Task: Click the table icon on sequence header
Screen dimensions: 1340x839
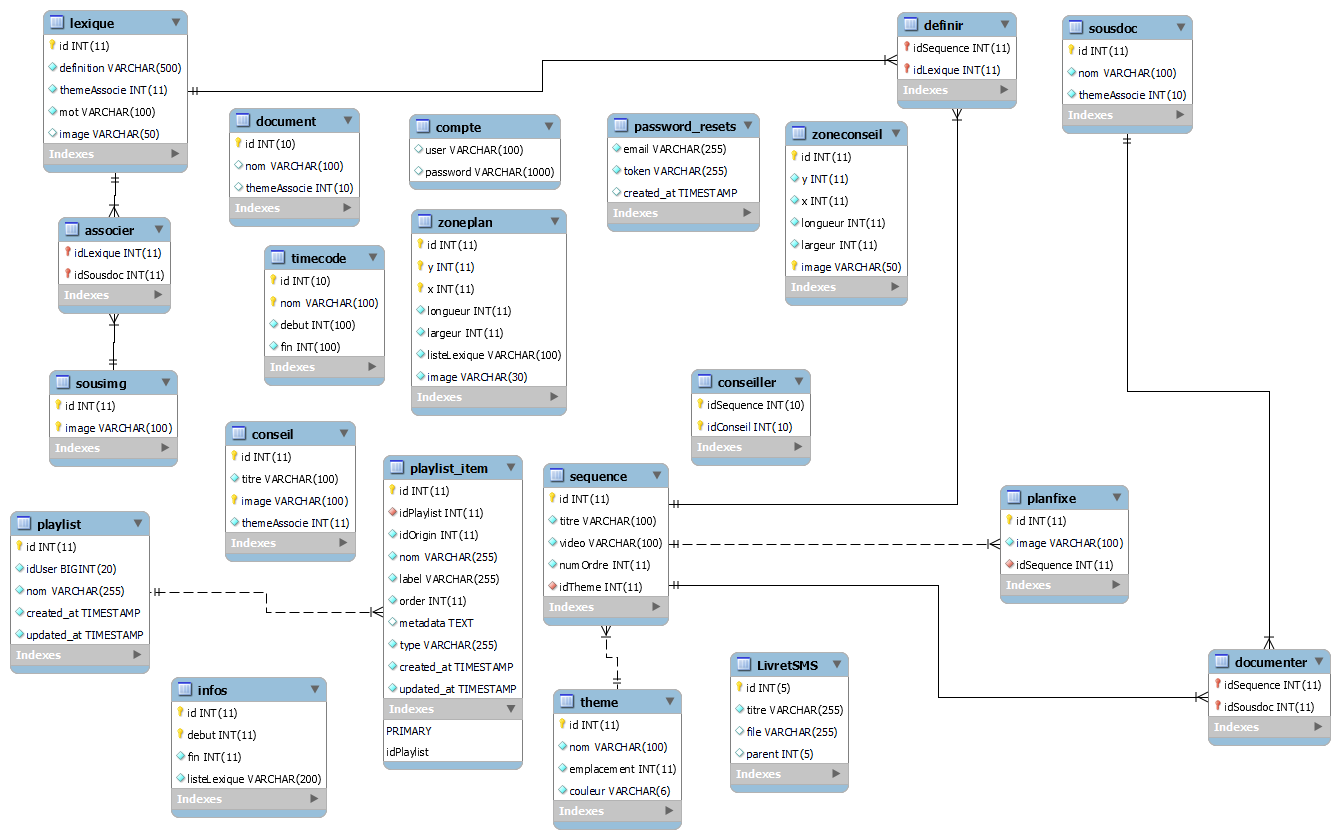Action: pyautogui.click(x=558, y=476)
